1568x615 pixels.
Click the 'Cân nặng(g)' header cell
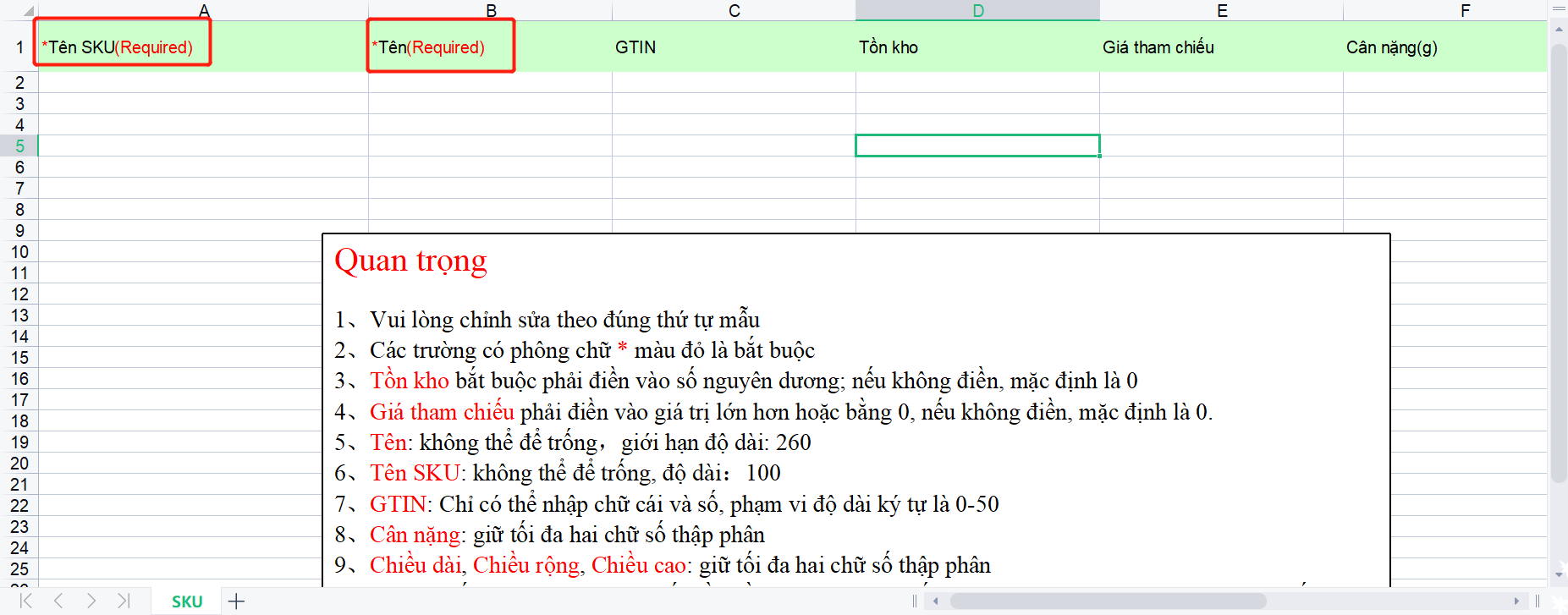pyautogui.click(x=1444, y=47)
